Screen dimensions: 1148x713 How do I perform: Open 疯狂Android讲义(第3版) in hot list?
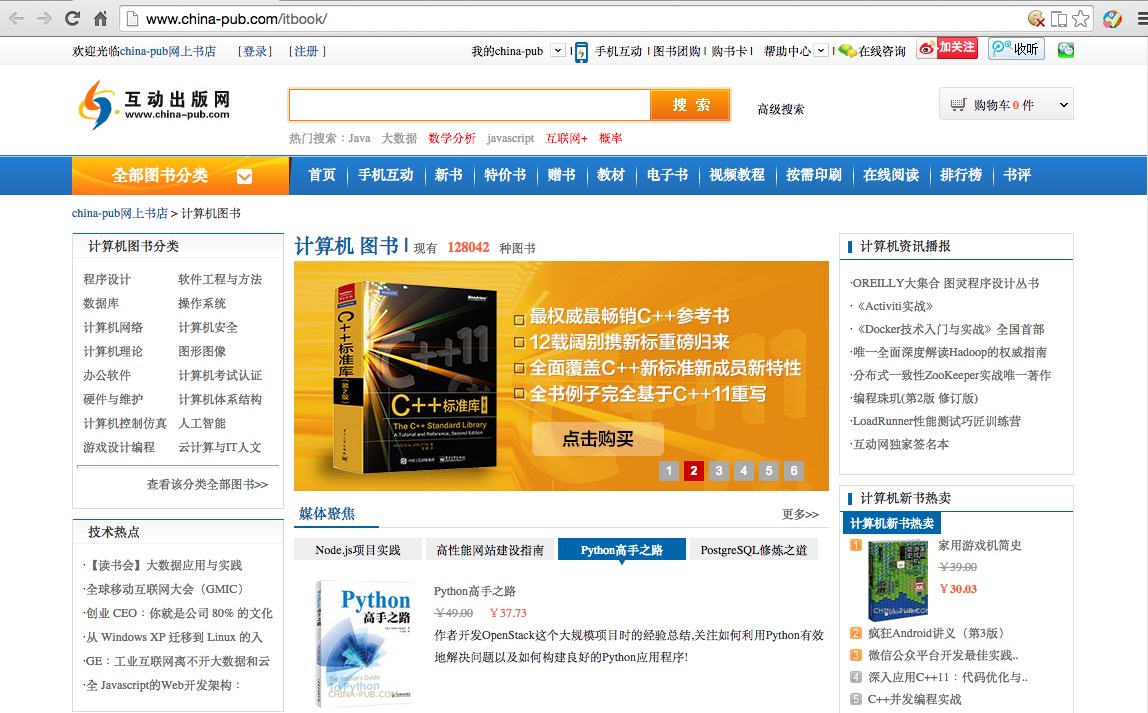(x=935, y=633)
